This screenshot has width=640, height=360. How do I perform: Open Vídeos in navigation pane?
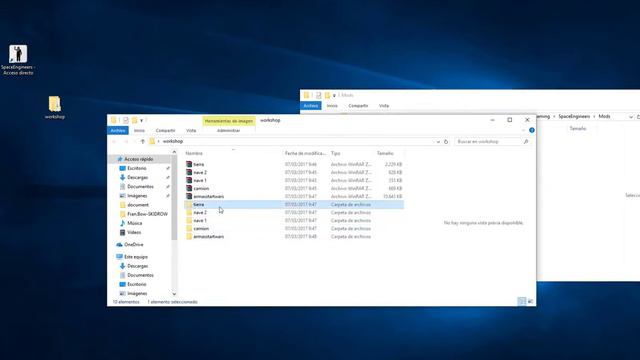pyautogui.click(x=134, y=232)
